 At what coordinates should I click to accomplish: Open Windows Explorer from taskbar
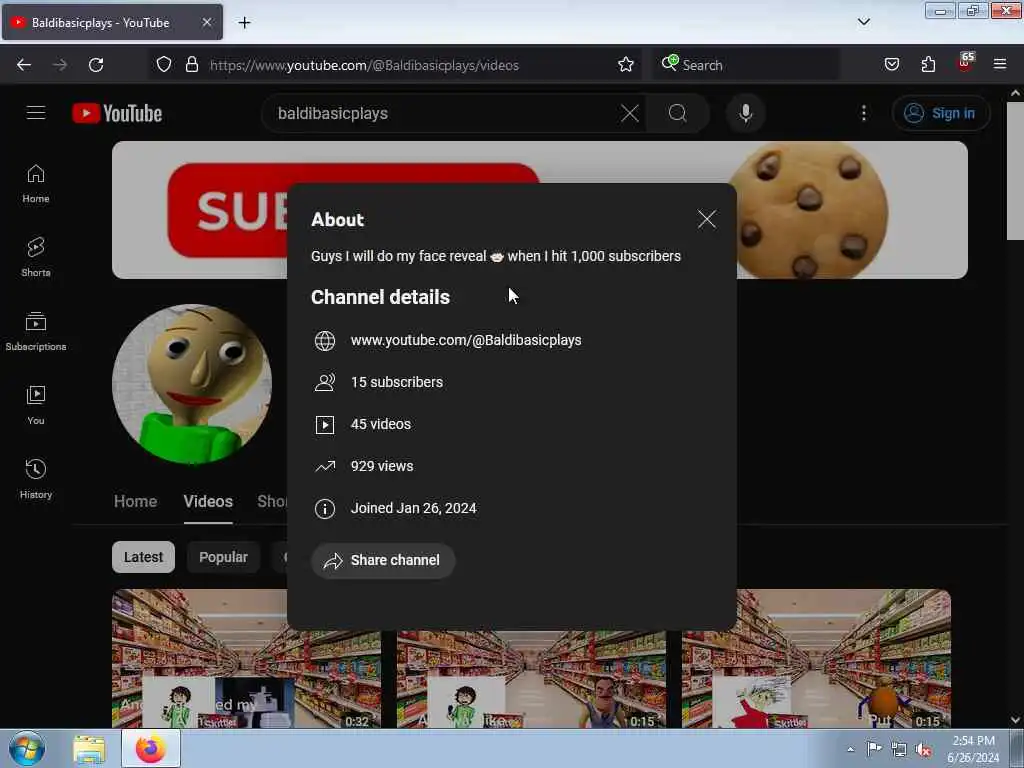[89, 749]
